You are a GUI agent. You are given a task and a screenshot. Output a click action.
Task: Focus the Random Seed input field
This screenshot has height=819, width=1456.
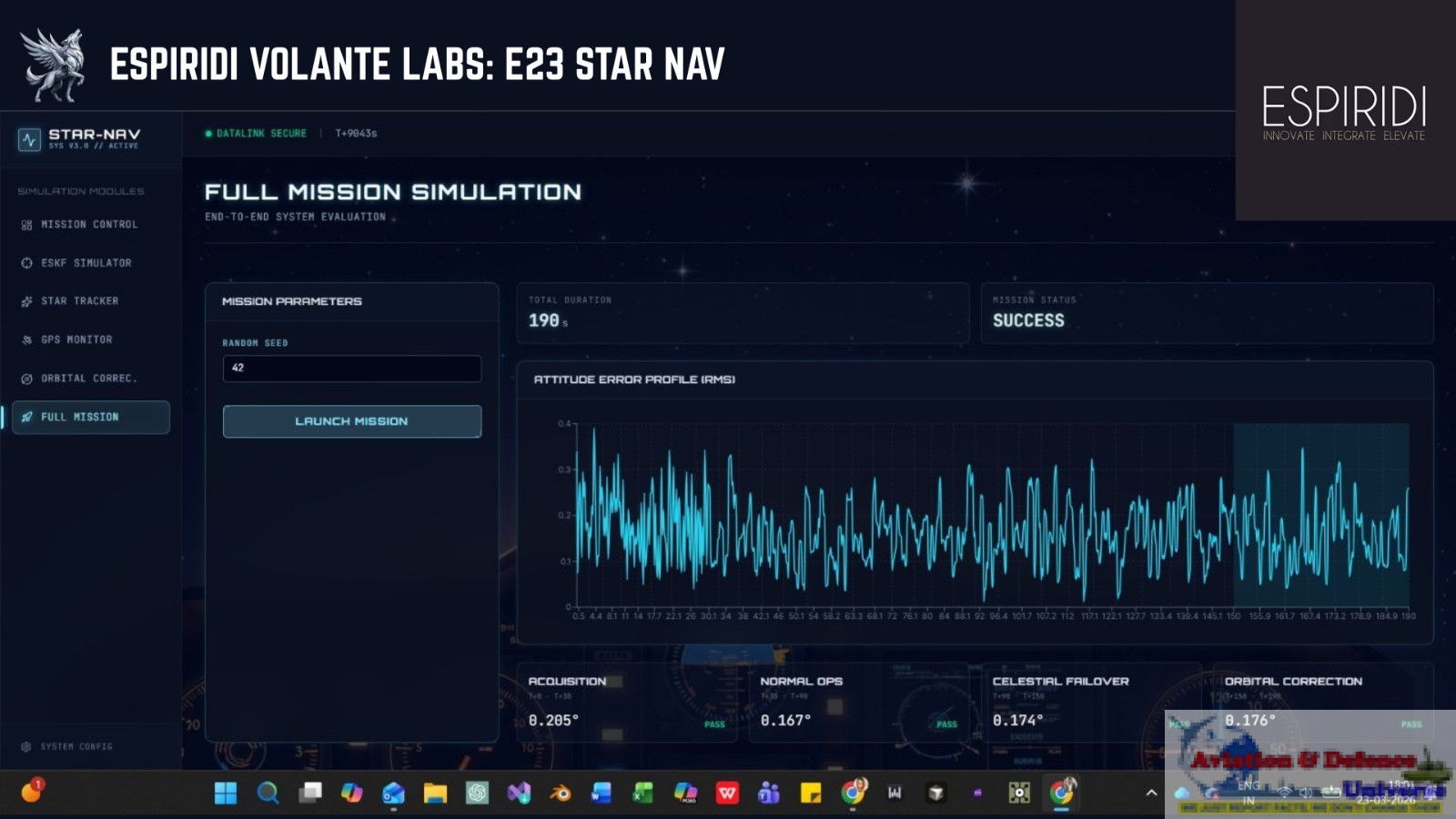(352, 369)
